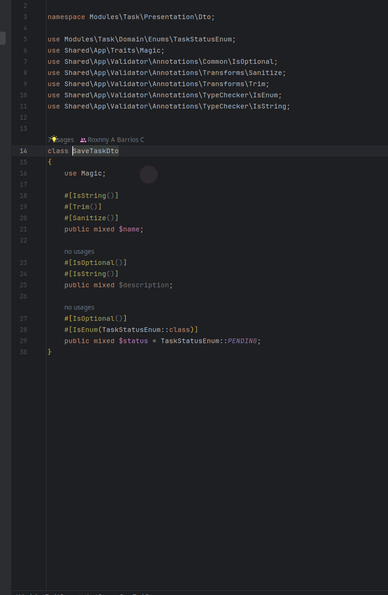Click the Sanitize attribute on line 20

pos(91,218)
